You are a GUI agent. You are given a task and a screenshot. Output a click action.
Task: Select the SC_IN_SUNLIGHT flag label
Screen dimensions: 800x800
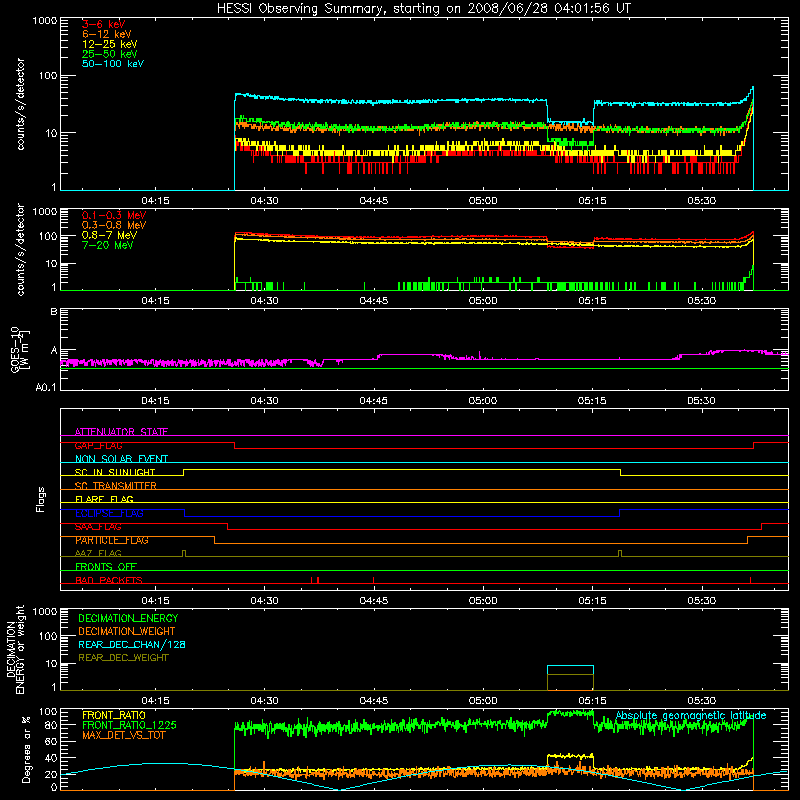tap(115, 472)
